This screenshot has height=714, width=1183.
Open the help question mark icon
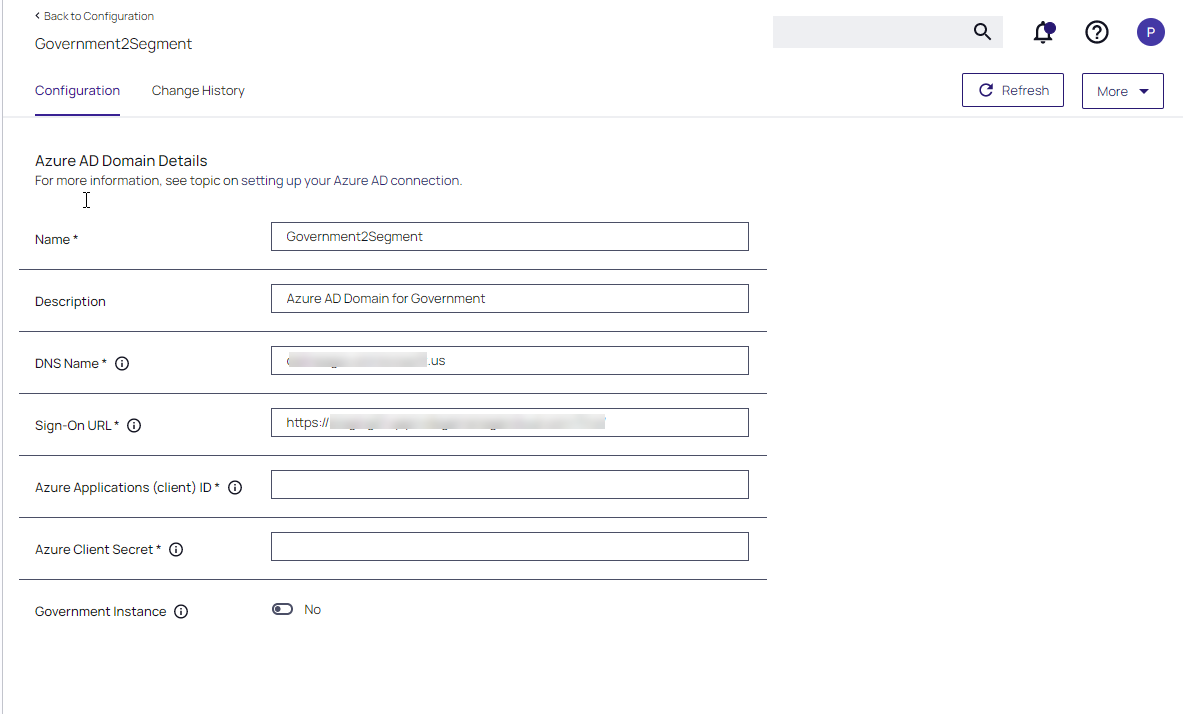[1097, 32]
